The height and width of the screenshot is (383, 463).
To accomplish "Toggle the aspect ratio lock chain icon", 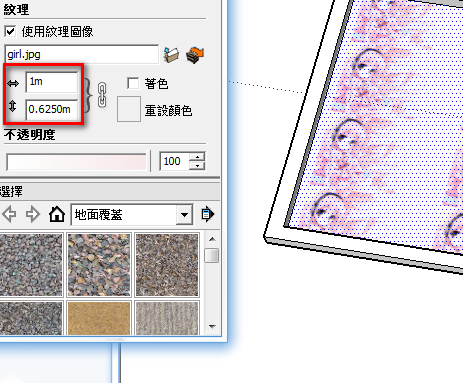I will tap(102, 95).
